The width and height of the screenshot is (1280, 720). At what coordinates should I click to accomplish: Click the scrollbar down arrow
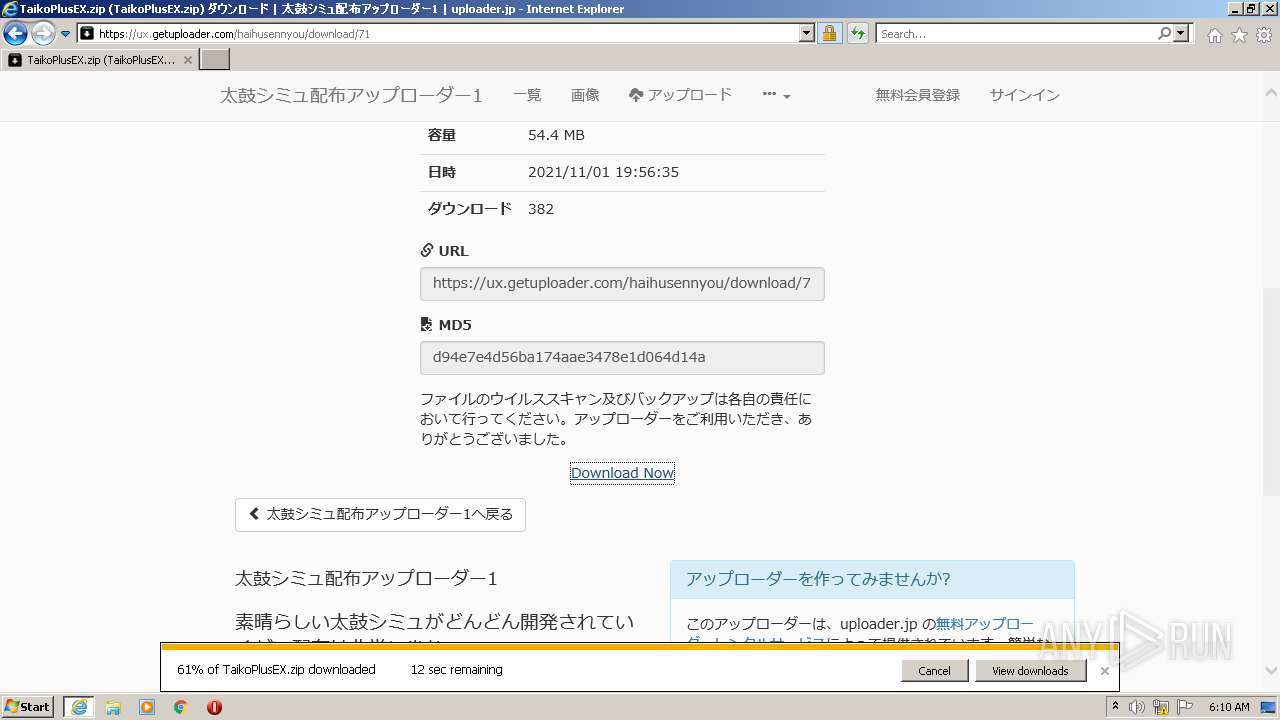[x=1271, y=670]
